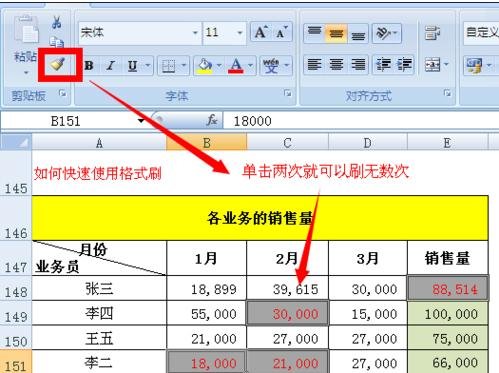Toggle Underline formatting

pos(133,66)
